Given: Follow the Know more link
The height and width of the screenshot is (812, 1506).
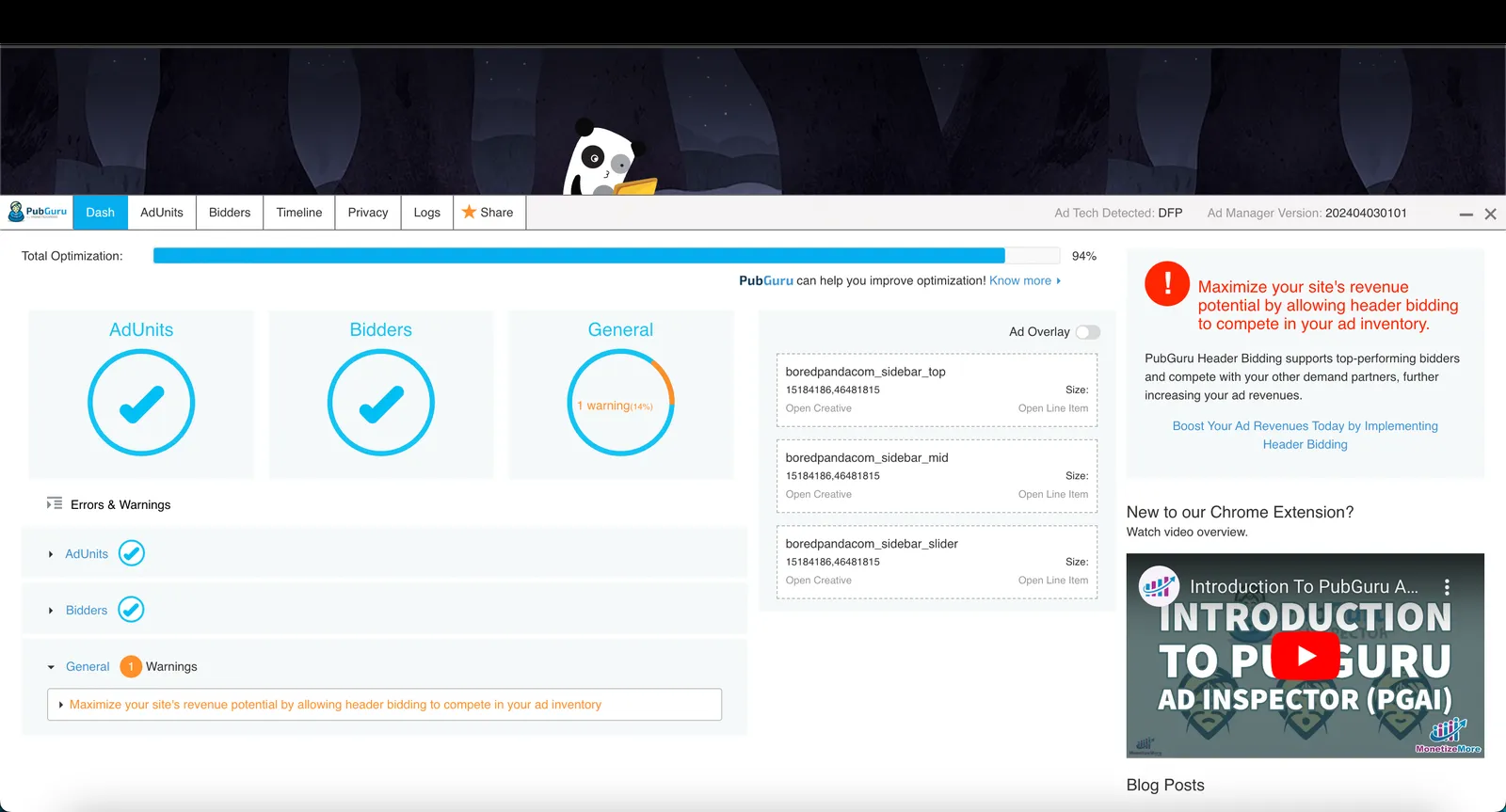Looking at the screenshot, I should (1020, 280).
